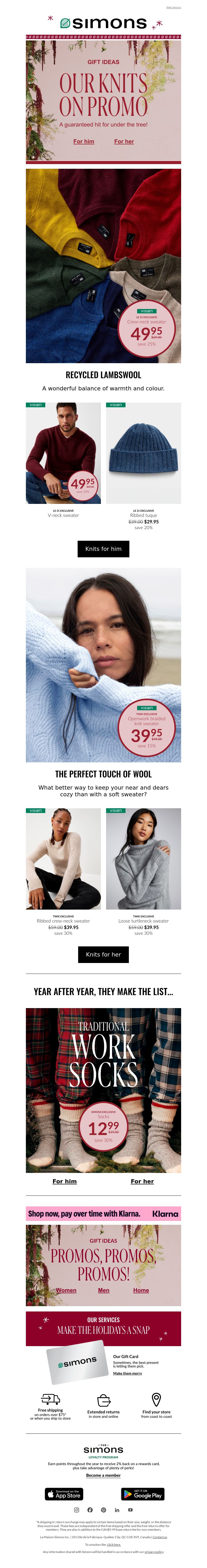This screenshot has height=1568, width=207.
Task: Click the extended returns bag icon
Action: tap(103, 1400)
